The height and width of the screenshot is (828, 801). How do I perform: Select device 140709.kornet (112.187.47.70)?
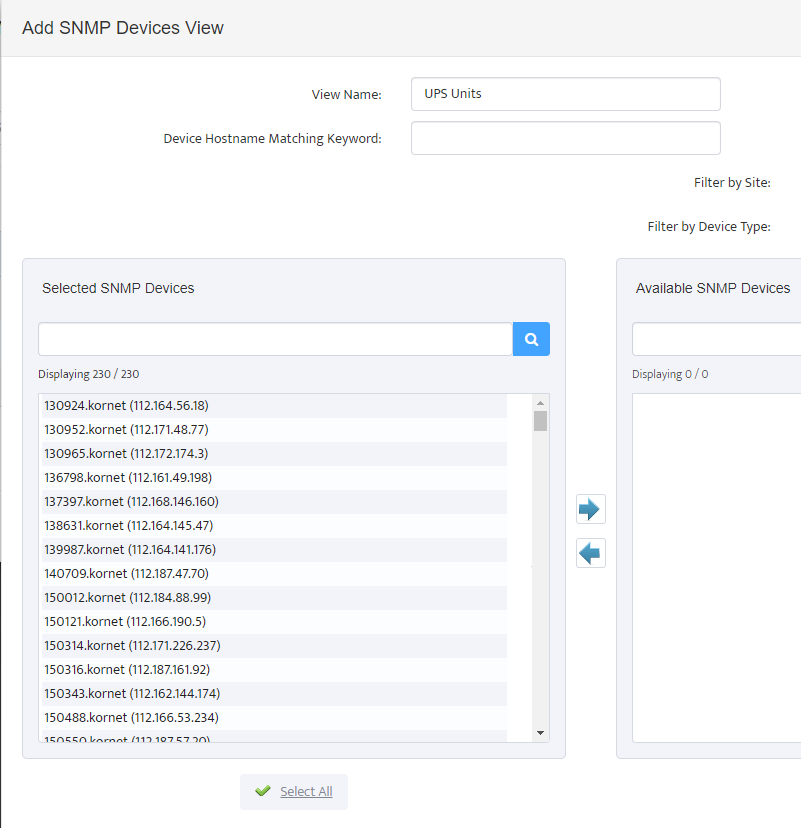tap(275, 574)
